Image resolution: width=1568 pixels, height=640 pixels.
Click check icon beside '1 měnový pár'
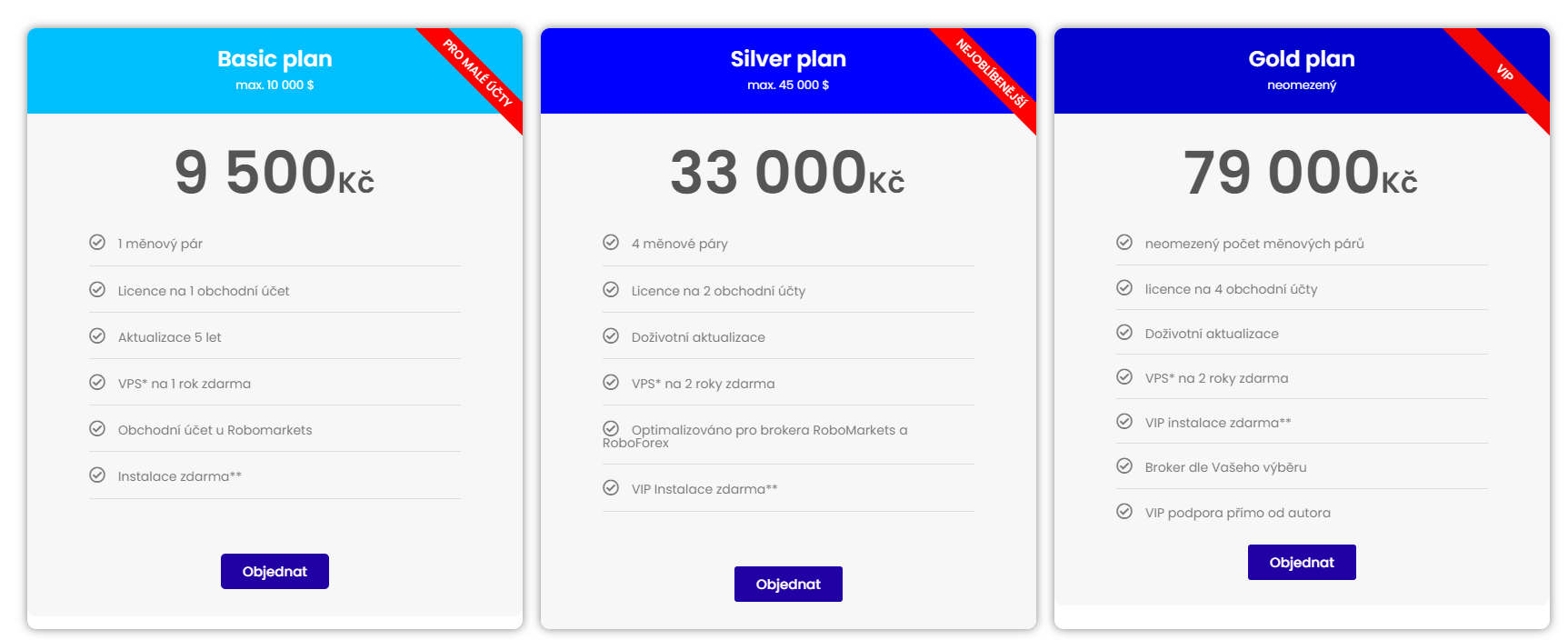pos(97,242)
